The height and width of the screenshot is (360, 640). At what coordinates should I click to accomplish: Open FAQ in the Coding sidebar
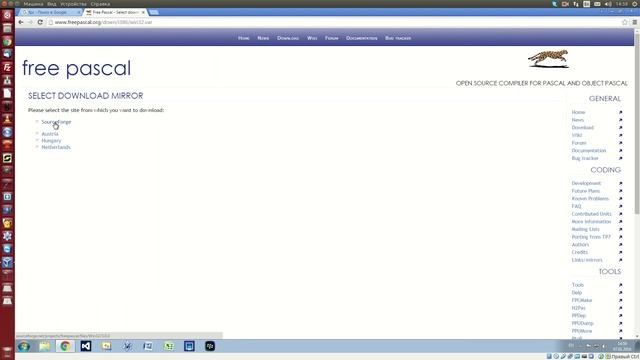point(576,207)
